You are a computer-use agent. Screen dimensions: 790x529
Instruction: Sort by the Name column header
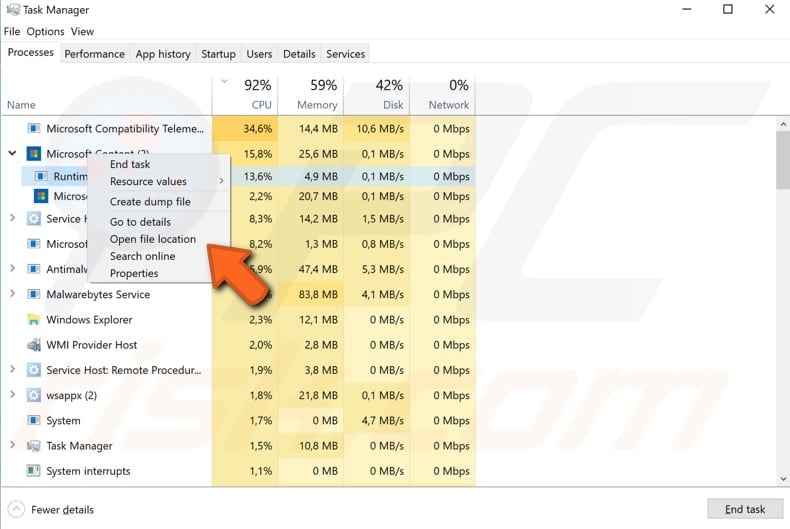point(106,95)
